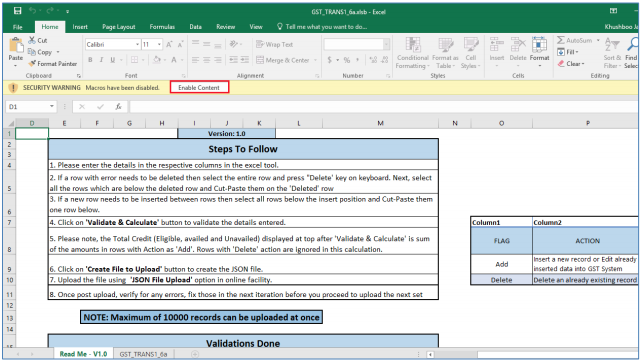Switch to the Review tab
The height and width of the screenshot is (361, 642).
[226, 27]
